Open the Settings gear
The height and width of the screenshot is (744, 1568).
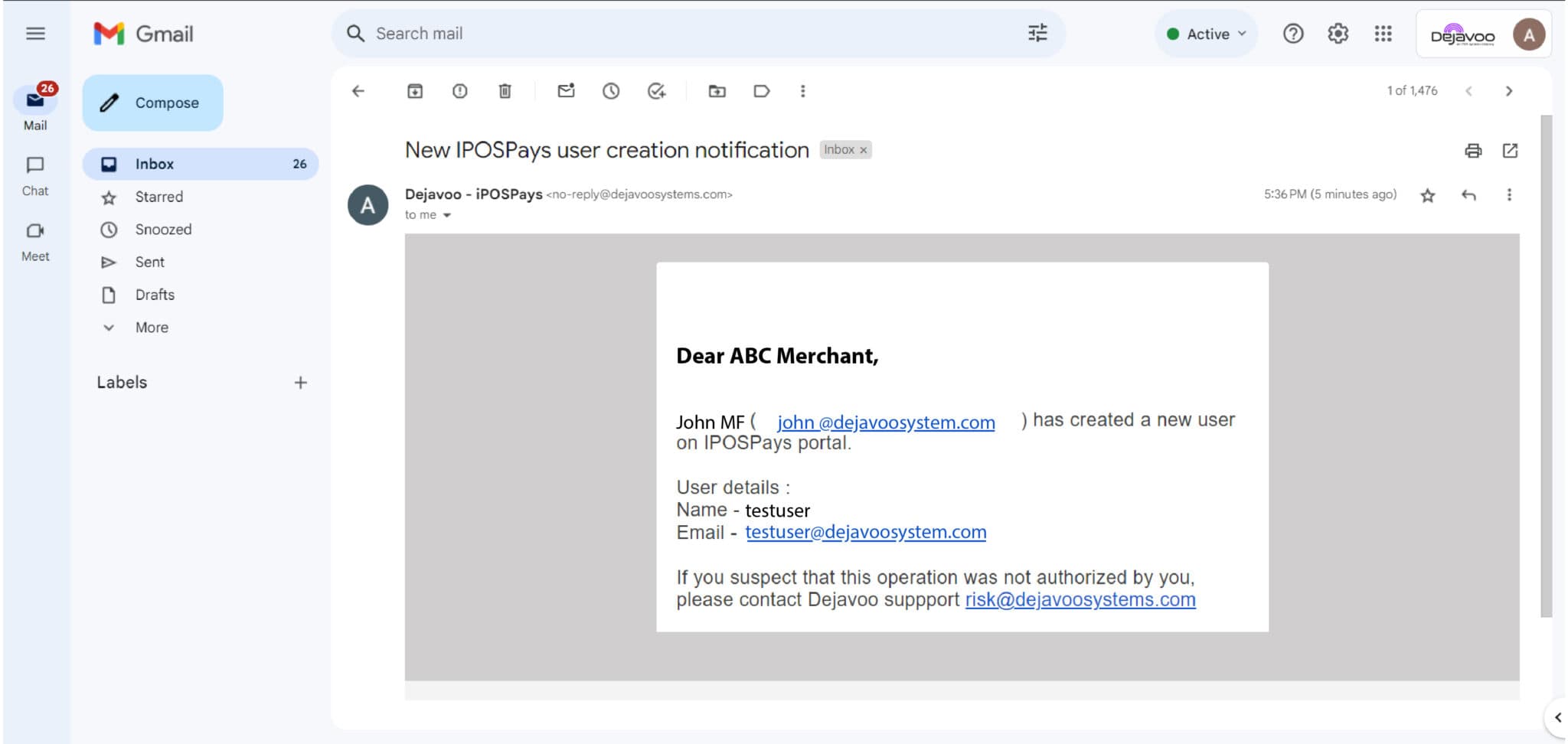(1338, 34)
